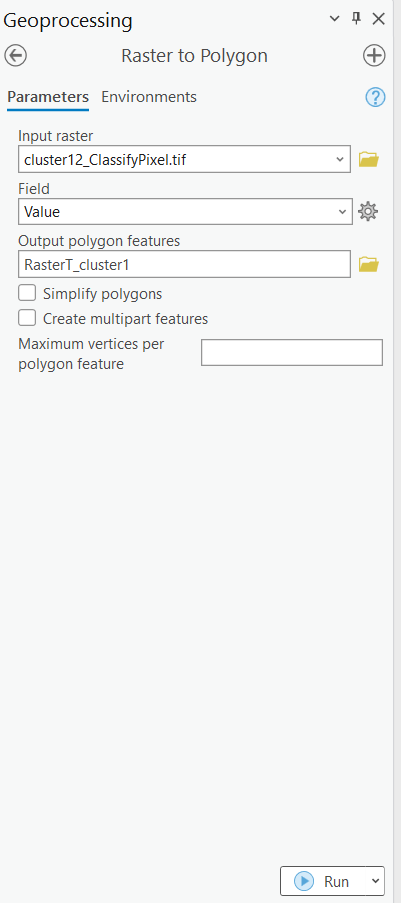Browse for output polygon features folder
The height and width of the screenshot is (903, 401).
369,264
